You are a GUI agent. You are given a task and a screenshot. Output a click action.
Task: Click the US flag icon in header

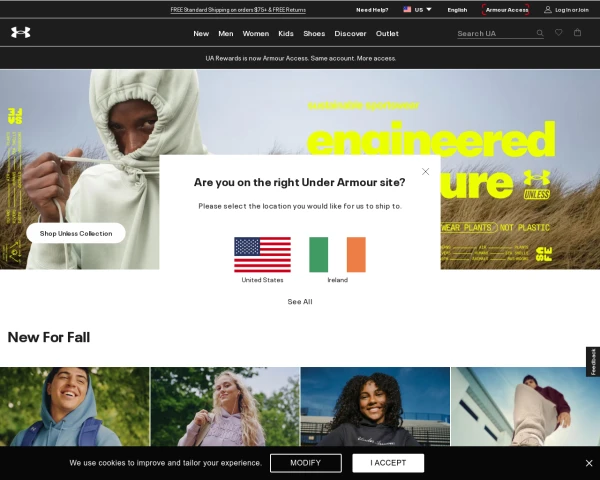click(x=407, y=10)
